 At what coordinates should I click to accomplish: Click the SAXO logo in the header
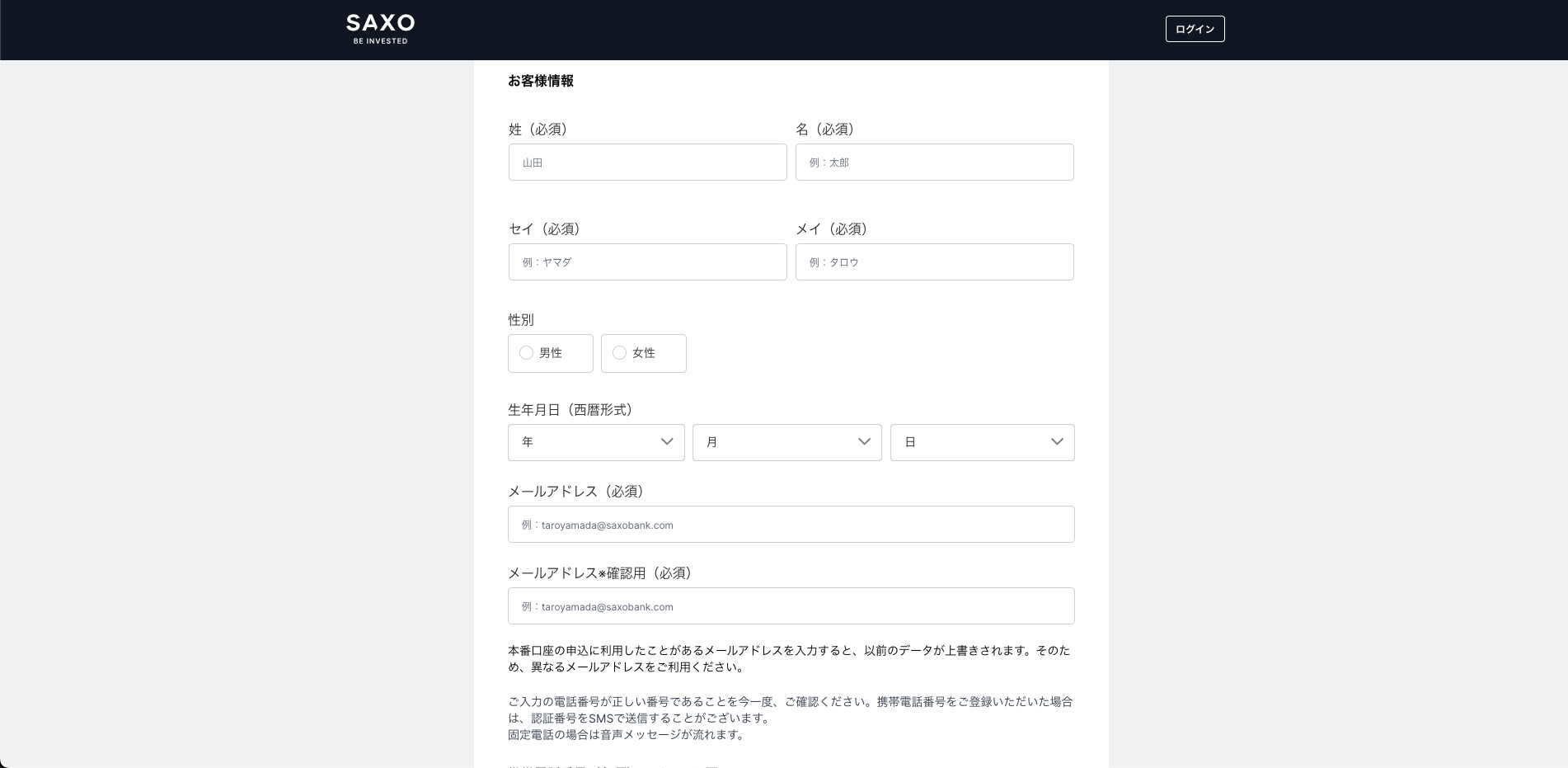(379, 23)
